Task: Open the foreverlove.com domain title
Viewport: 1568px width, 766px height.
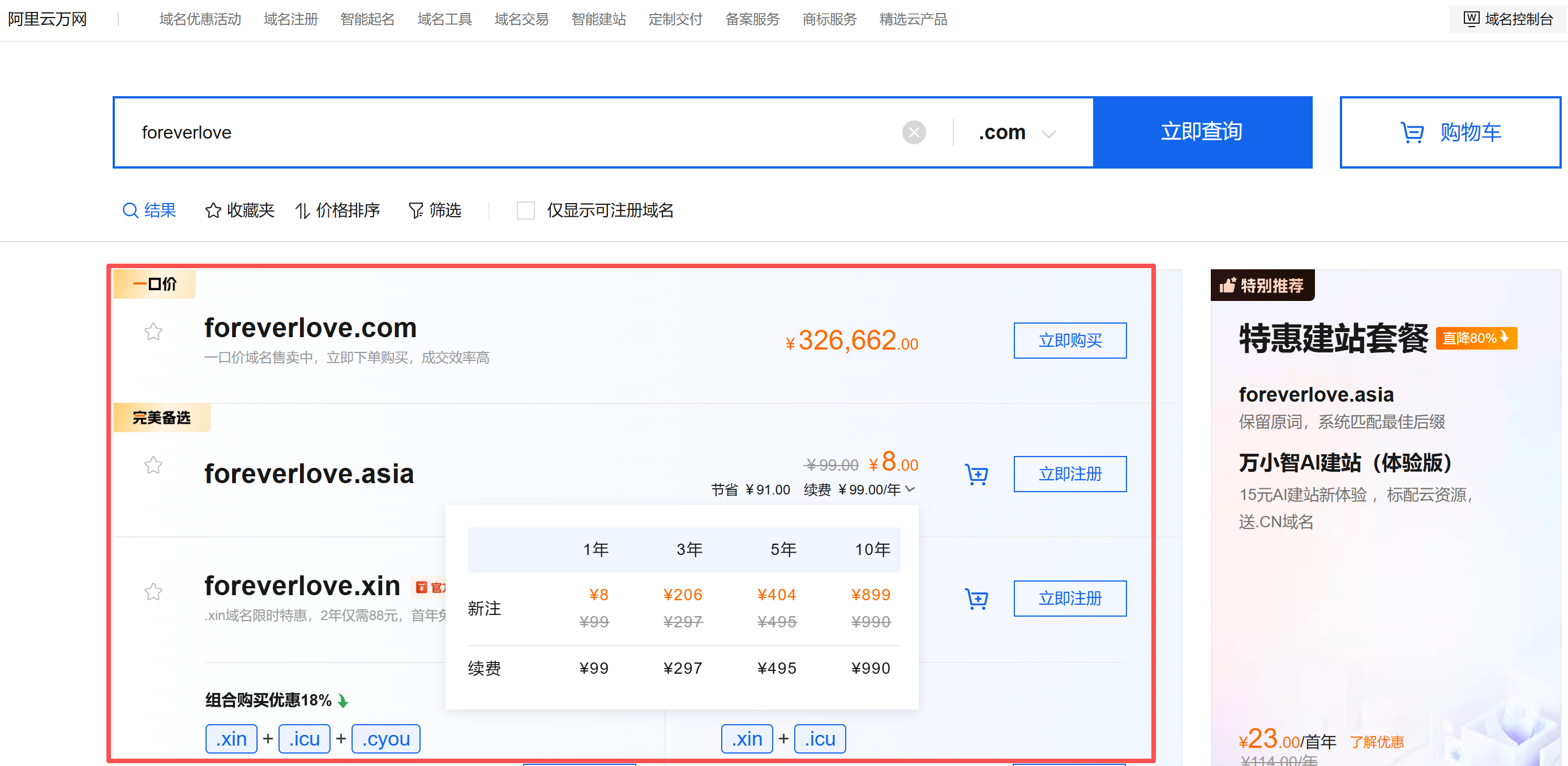Action: pyautogui.click(x=310, y=328)
